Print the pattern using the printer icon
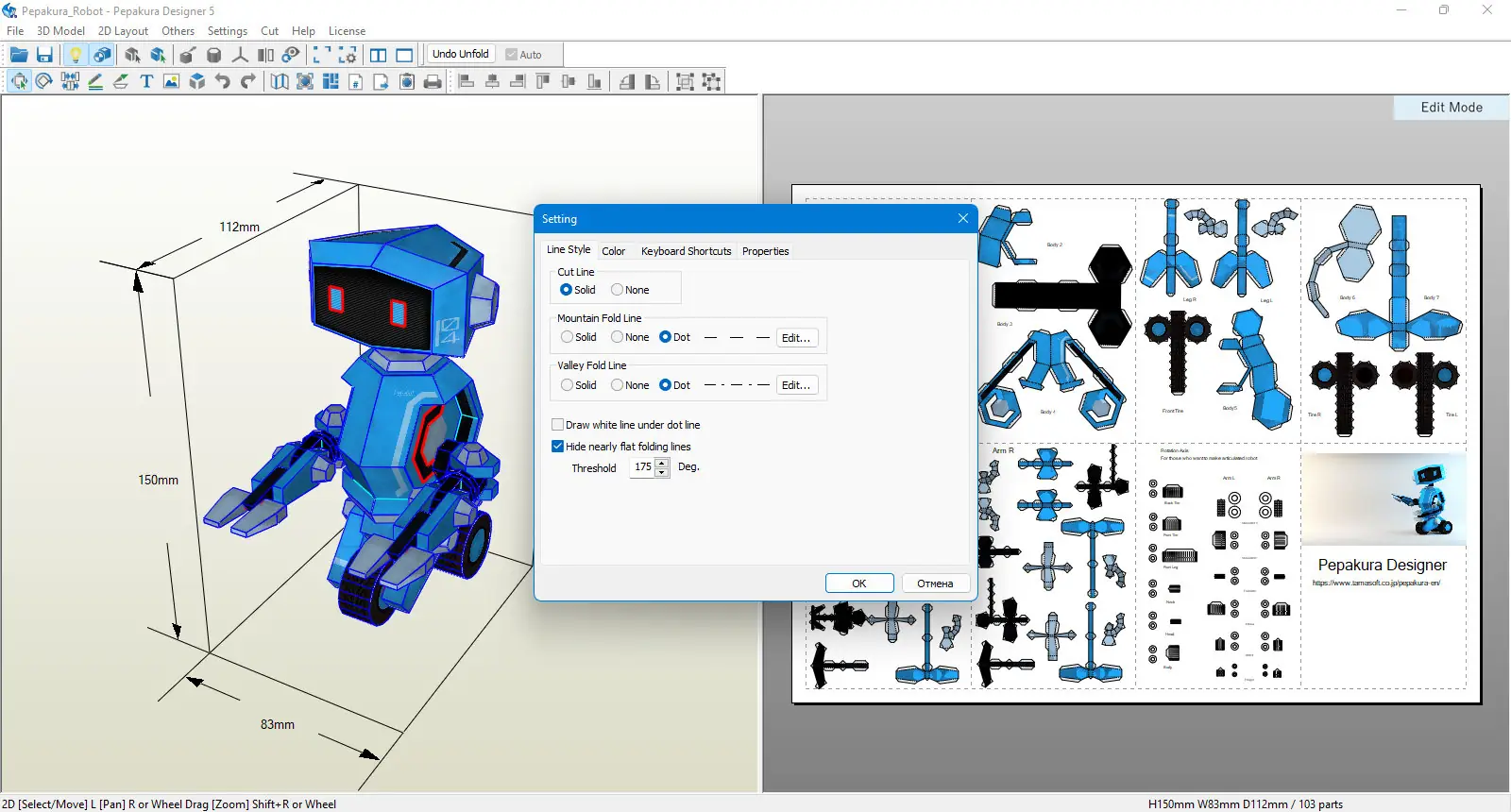 point(433,81)
